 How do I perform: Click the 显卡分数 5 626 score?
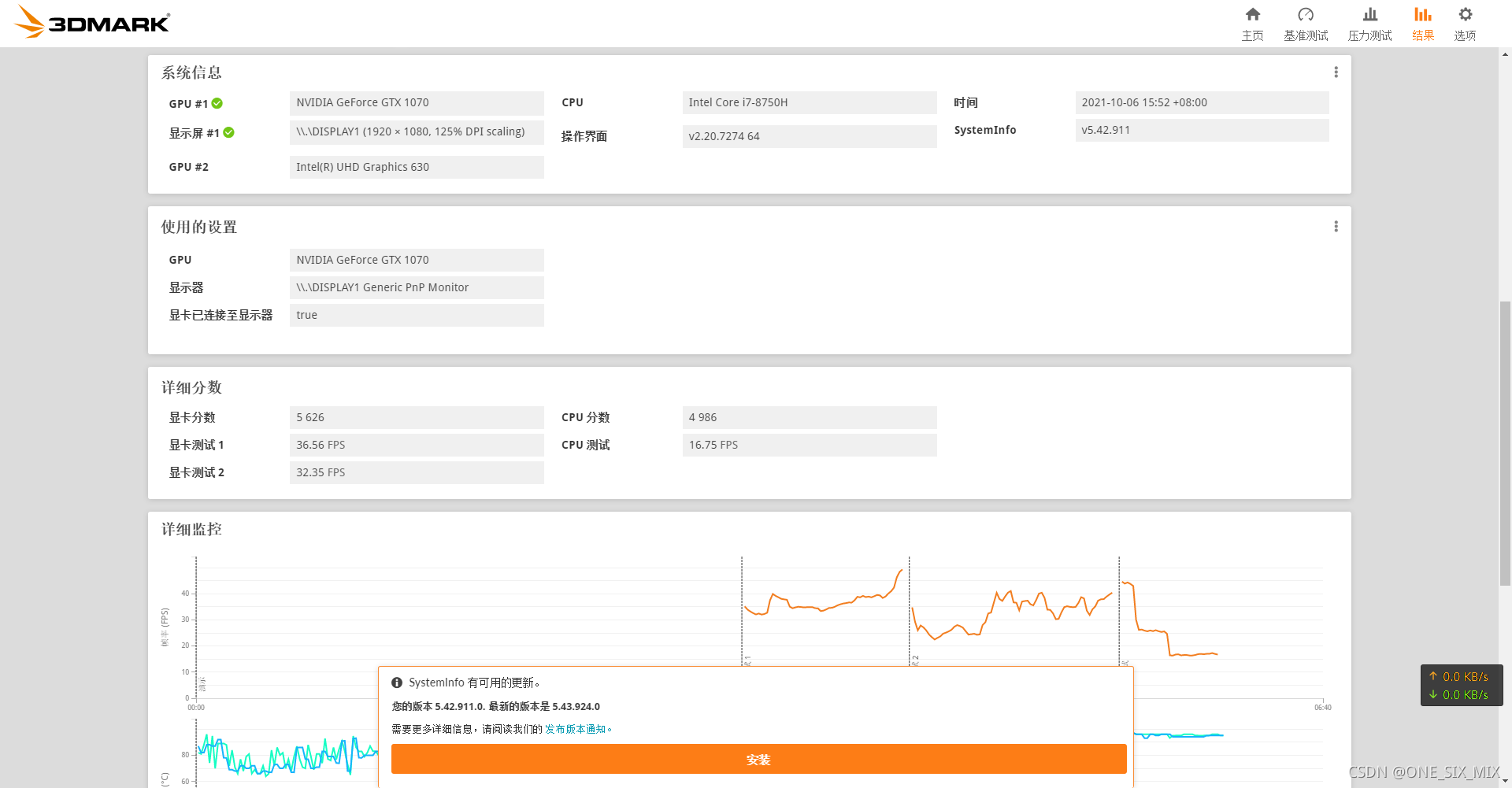417,417
